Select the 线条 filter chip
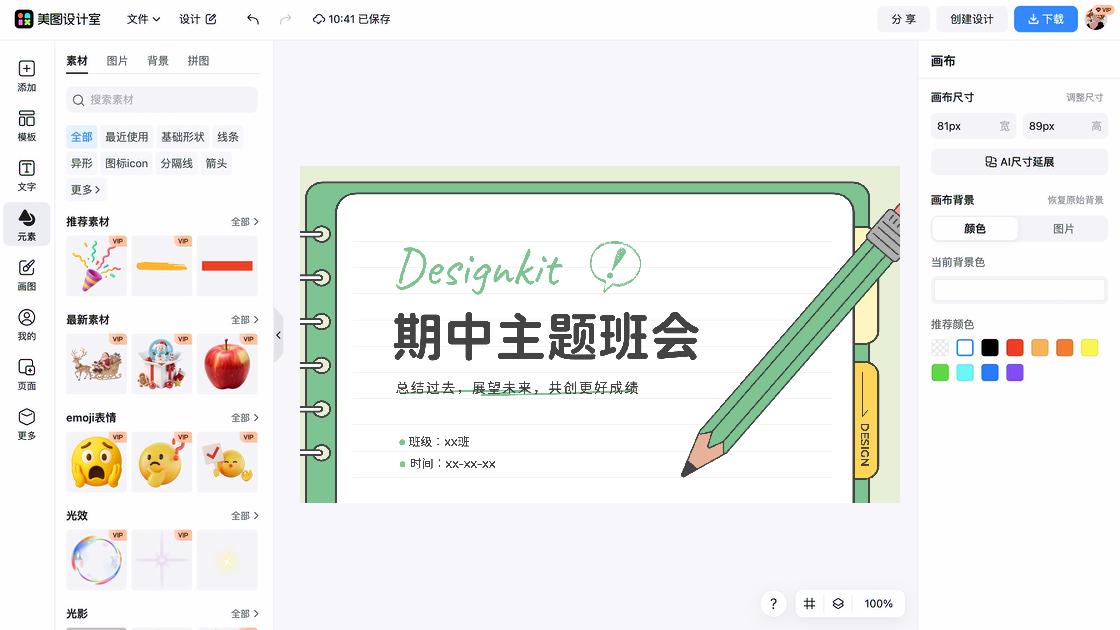This screenshot has width=1120, height=630. tap(228, 136)
